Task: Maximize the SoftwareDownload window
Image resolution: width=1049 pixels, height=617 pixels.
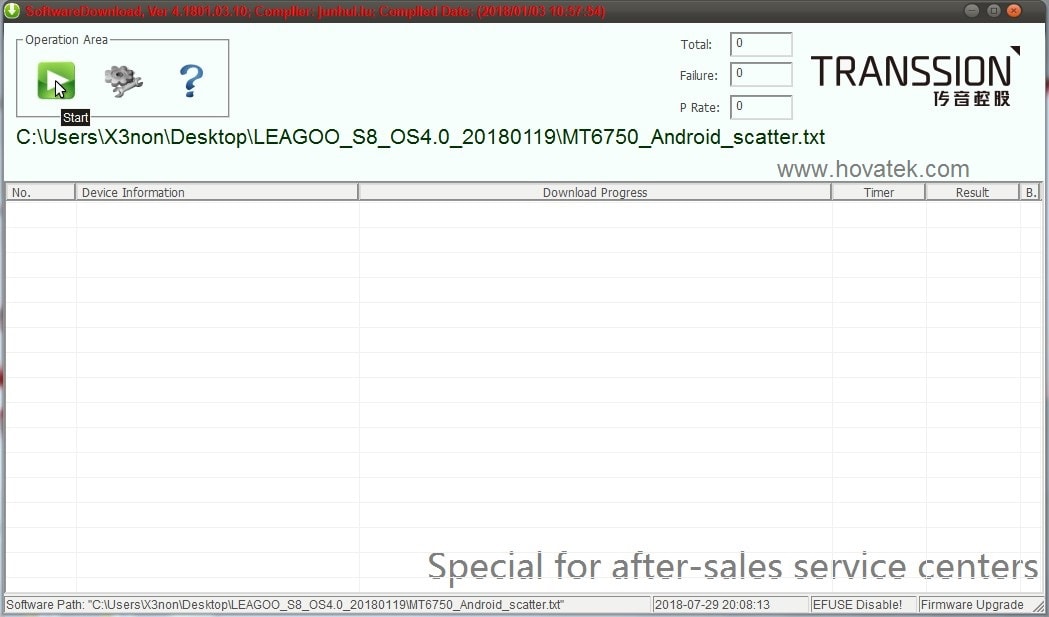Action: [993, 11]
